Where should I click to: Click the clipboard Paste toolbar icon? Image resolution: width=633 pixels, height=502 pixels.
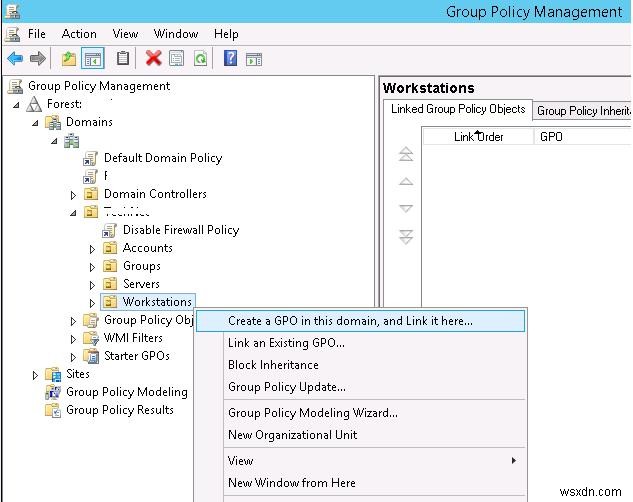pyautogui.click(x=123, y=59)
